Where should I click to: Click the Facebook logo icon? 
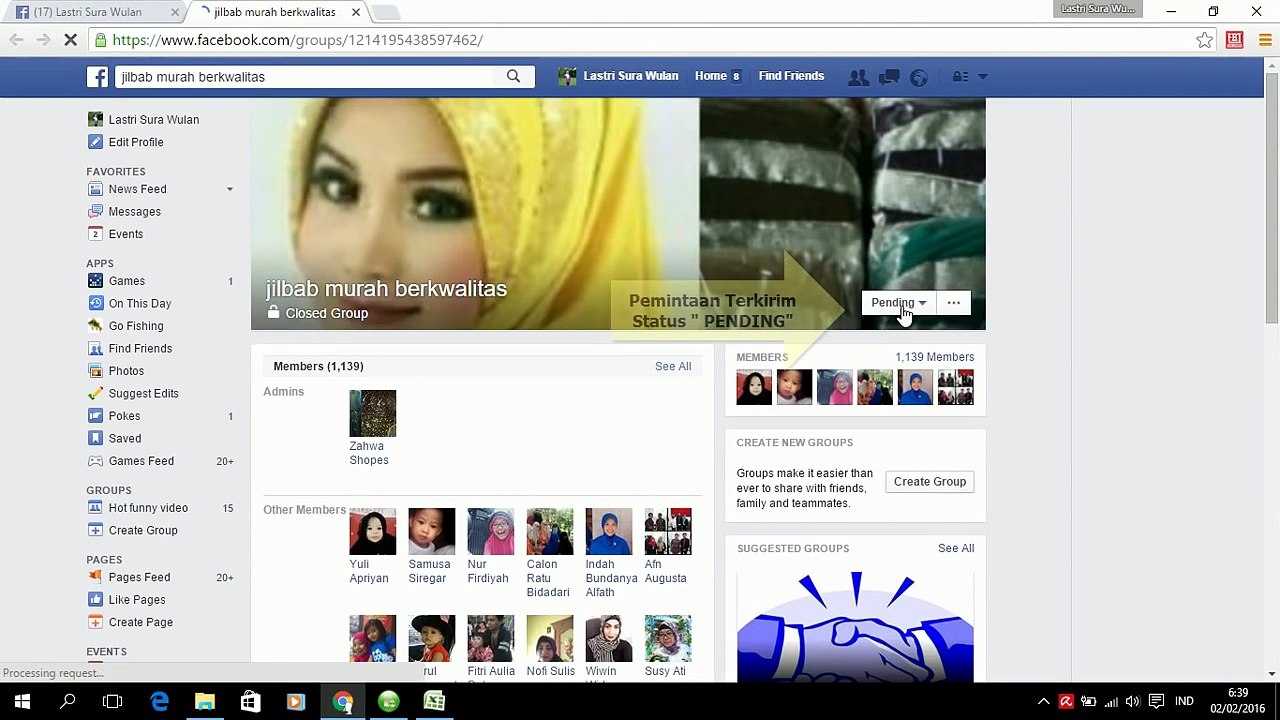(97, 77)
